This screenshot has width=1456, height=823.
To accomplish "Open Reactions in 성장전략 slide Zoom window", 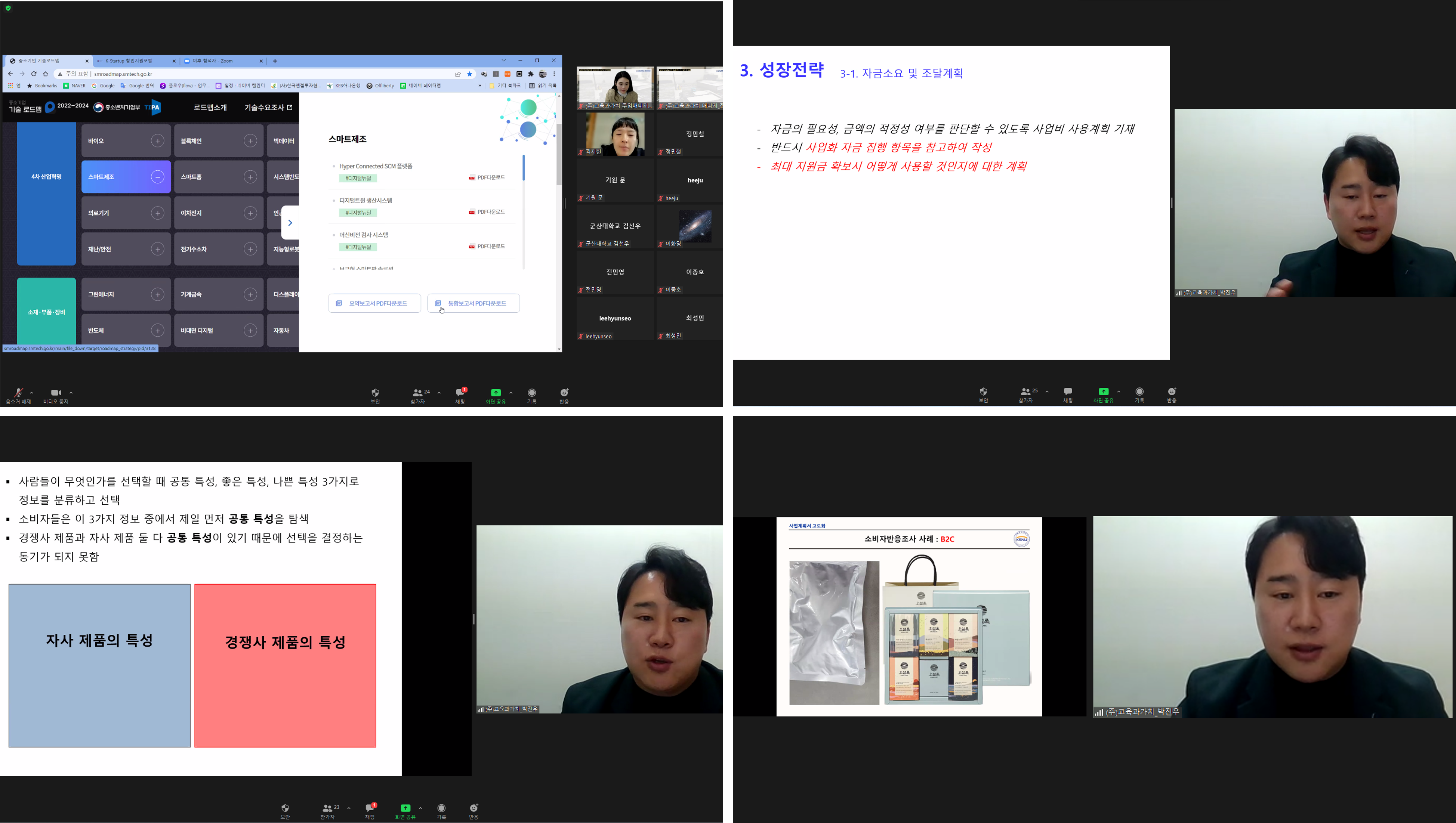I will (1172, 395).
